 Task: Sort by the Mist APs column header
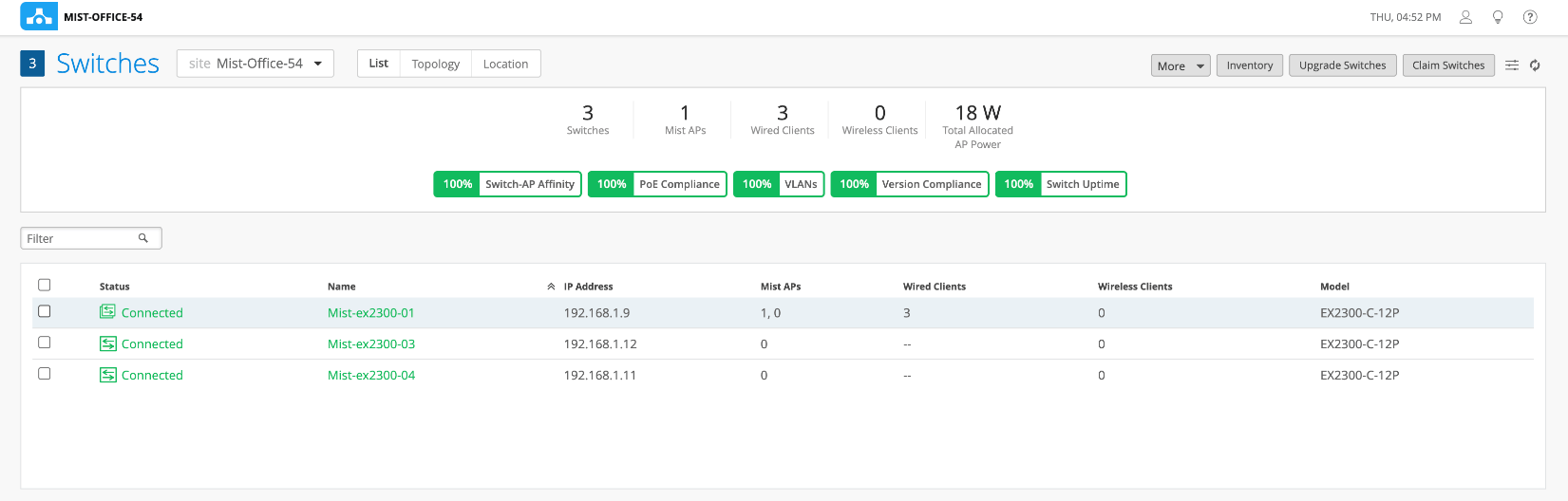[x=781, y=287]
